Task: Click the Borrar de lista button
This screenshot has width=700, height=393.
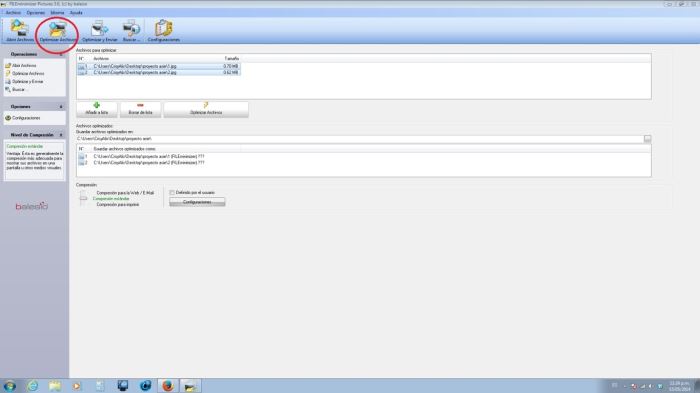Action: click(x=140, y=109)
